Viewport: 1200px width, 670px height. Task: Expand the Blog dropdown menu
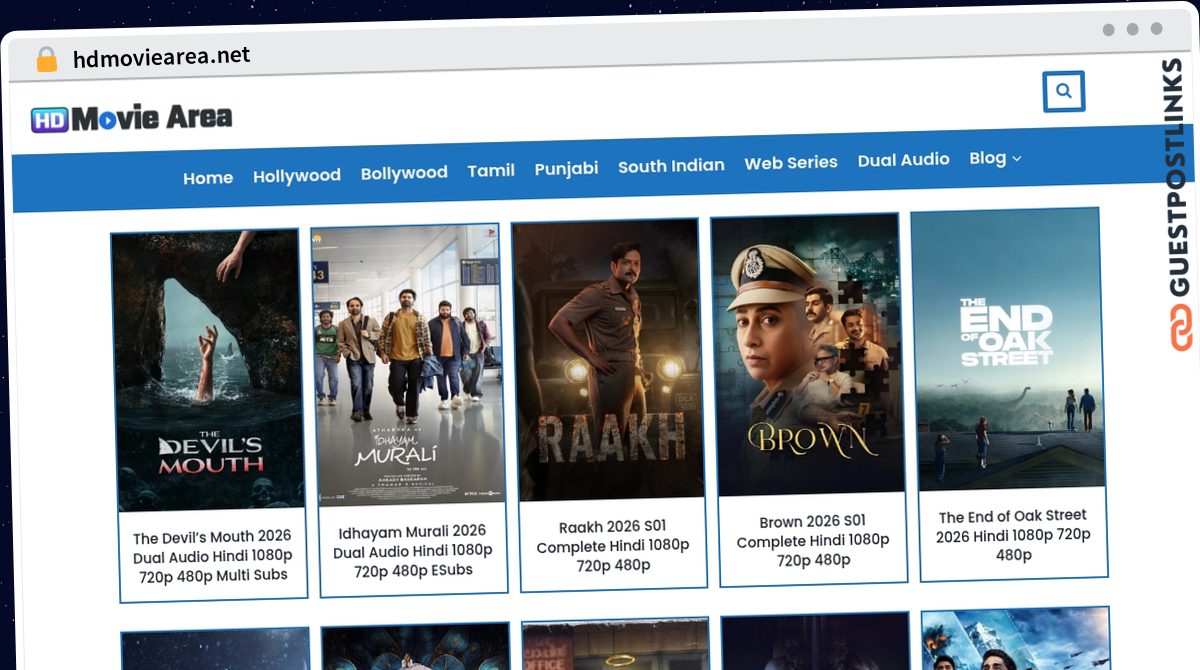click(995, 158)
